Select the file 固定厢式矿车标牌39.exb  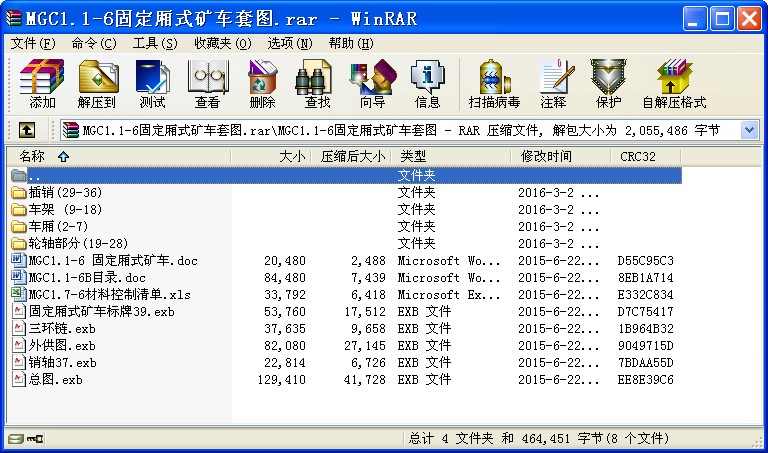click(101, 311)
